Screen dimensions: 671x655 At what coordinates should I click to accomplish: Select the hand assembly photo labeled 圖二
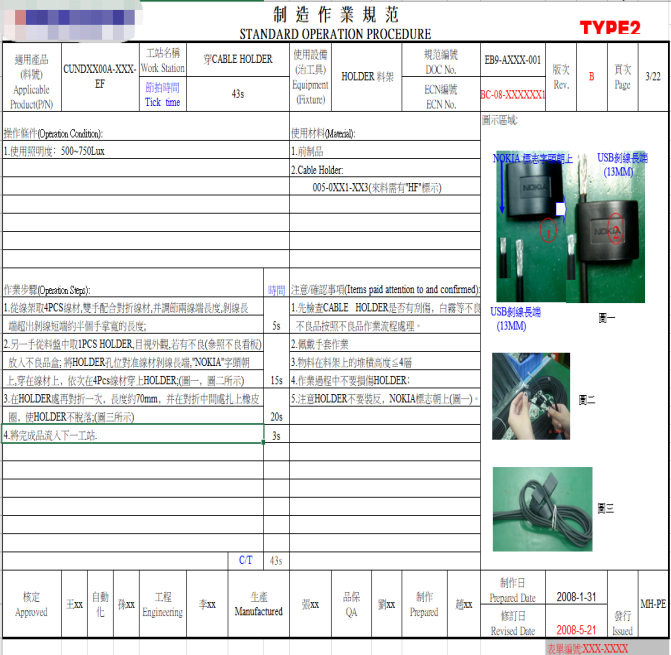531,396
